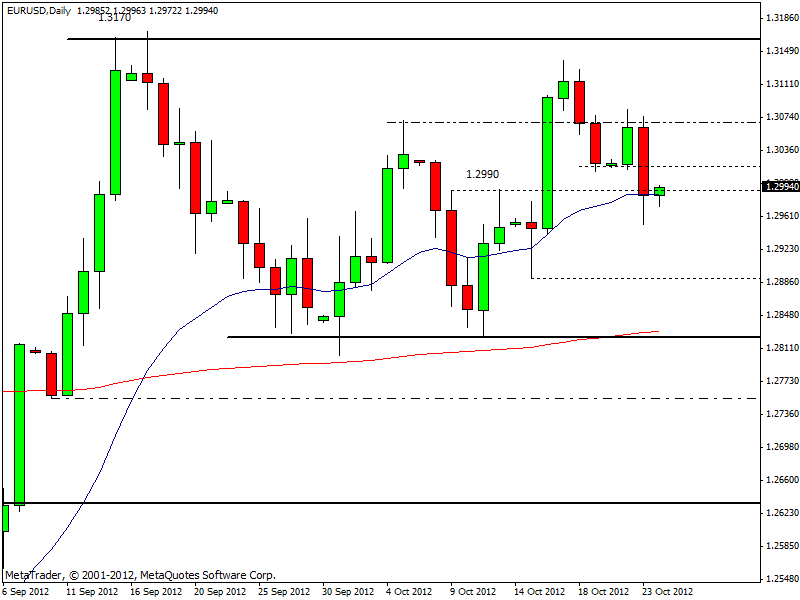This screenshot has width=800, height=600.
Task: Click the last small green candle
Action: click(659, 191)
